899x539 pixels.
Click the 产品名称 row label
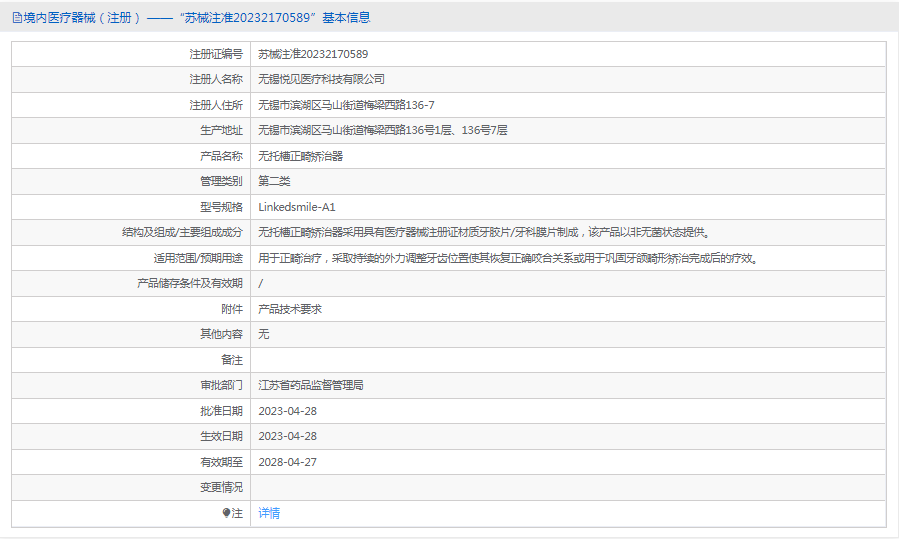click(x=221, y=156)
